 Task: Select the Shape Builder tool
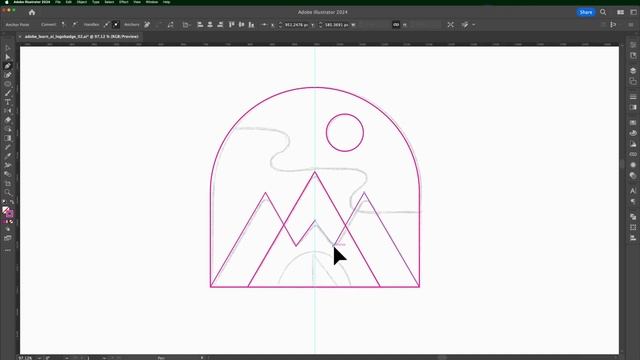point(8,129)
